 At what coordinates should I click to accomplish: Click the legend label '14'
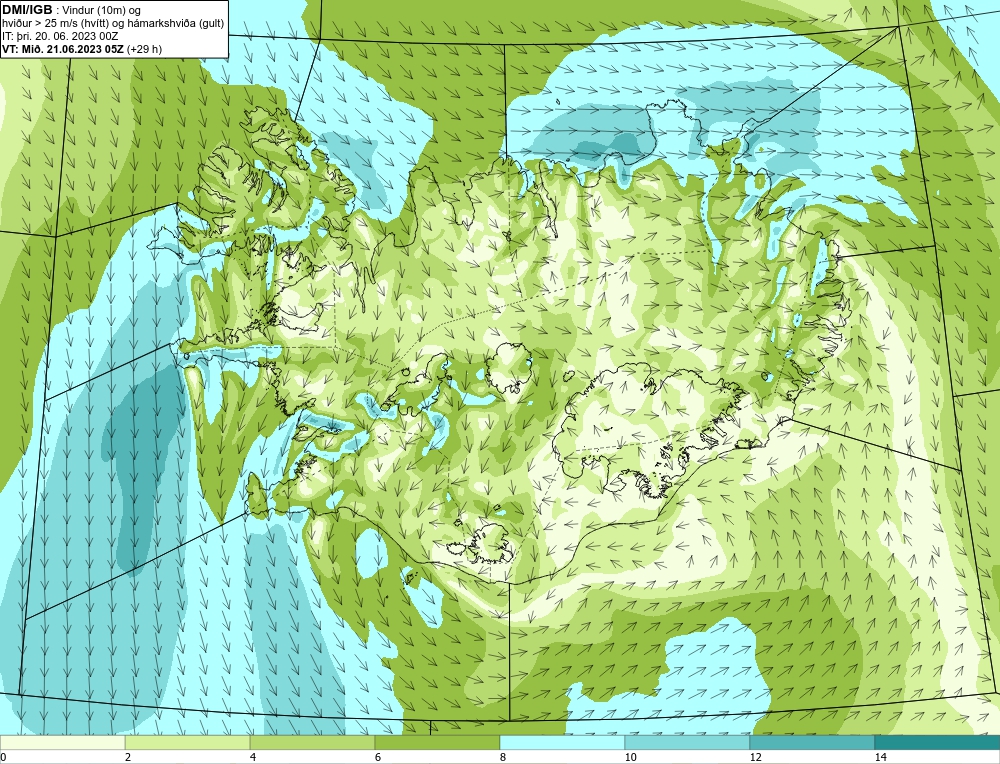[x=881, y=757]
